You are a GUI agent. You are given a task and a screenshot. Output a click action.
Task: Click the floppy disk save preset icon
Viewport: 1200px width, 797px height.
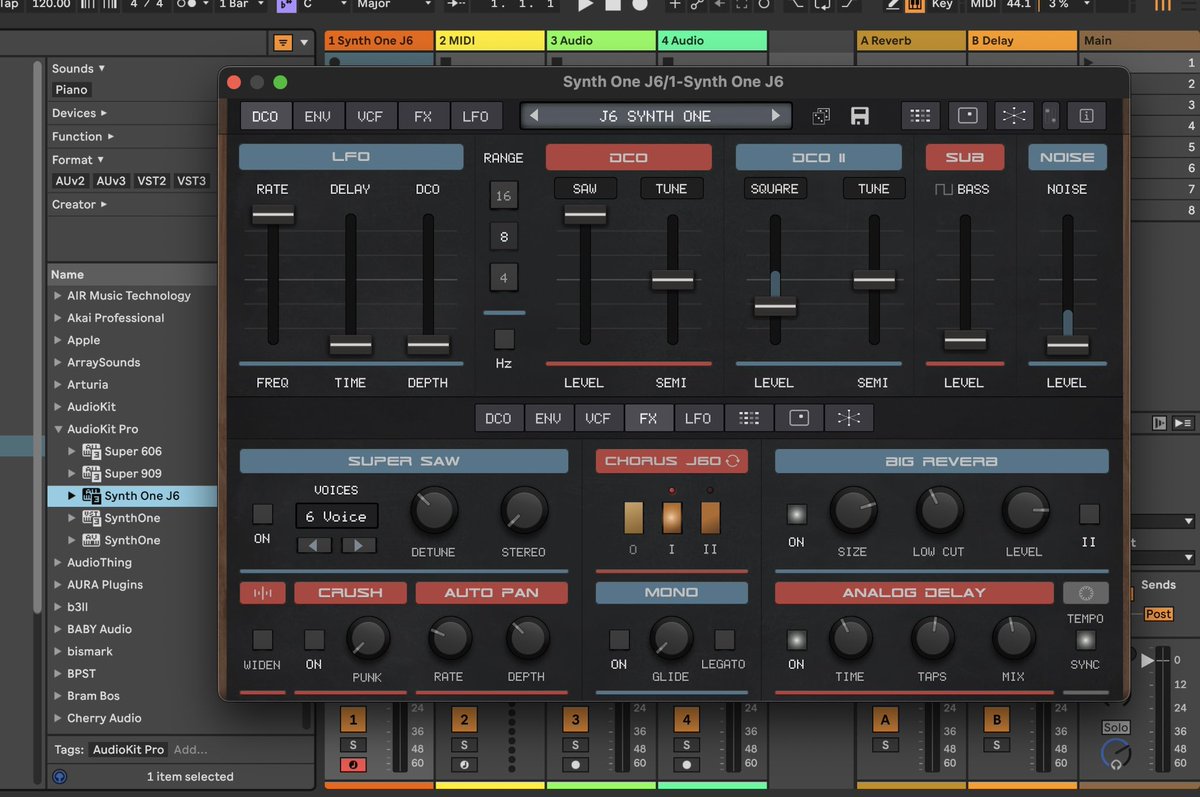point(859,116)
